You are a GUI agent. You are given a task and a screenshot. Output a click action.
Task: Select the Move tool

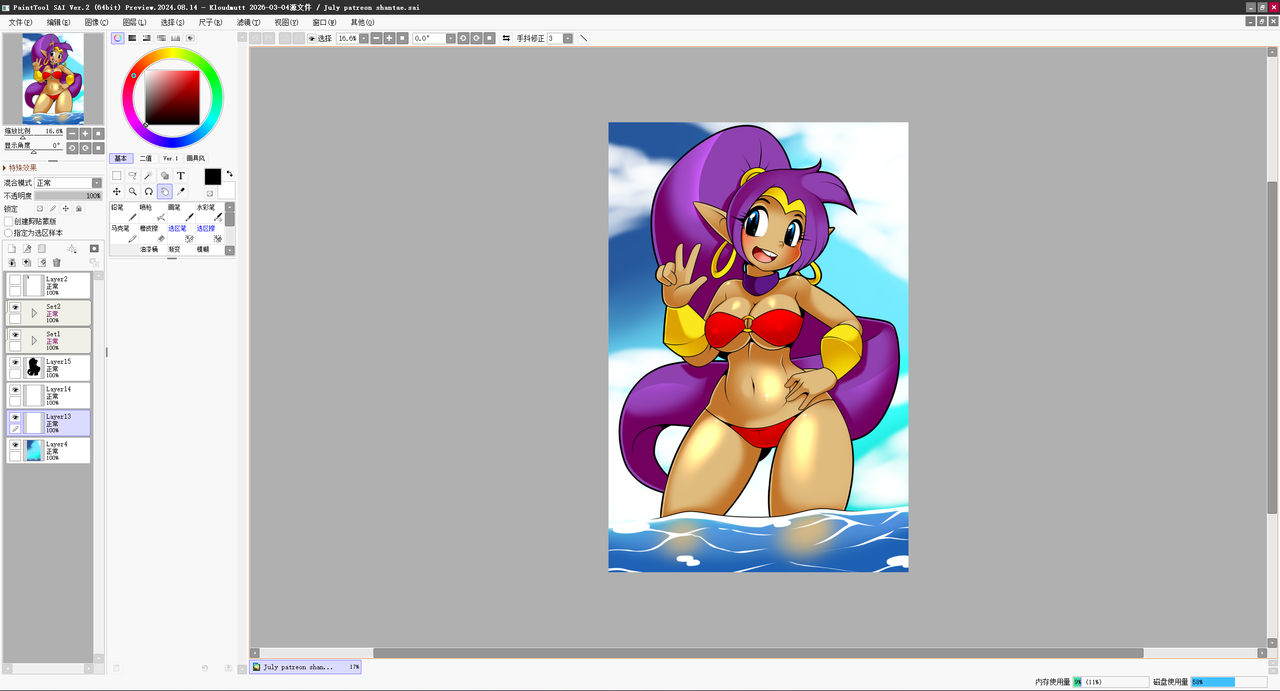tap(117, 191)
